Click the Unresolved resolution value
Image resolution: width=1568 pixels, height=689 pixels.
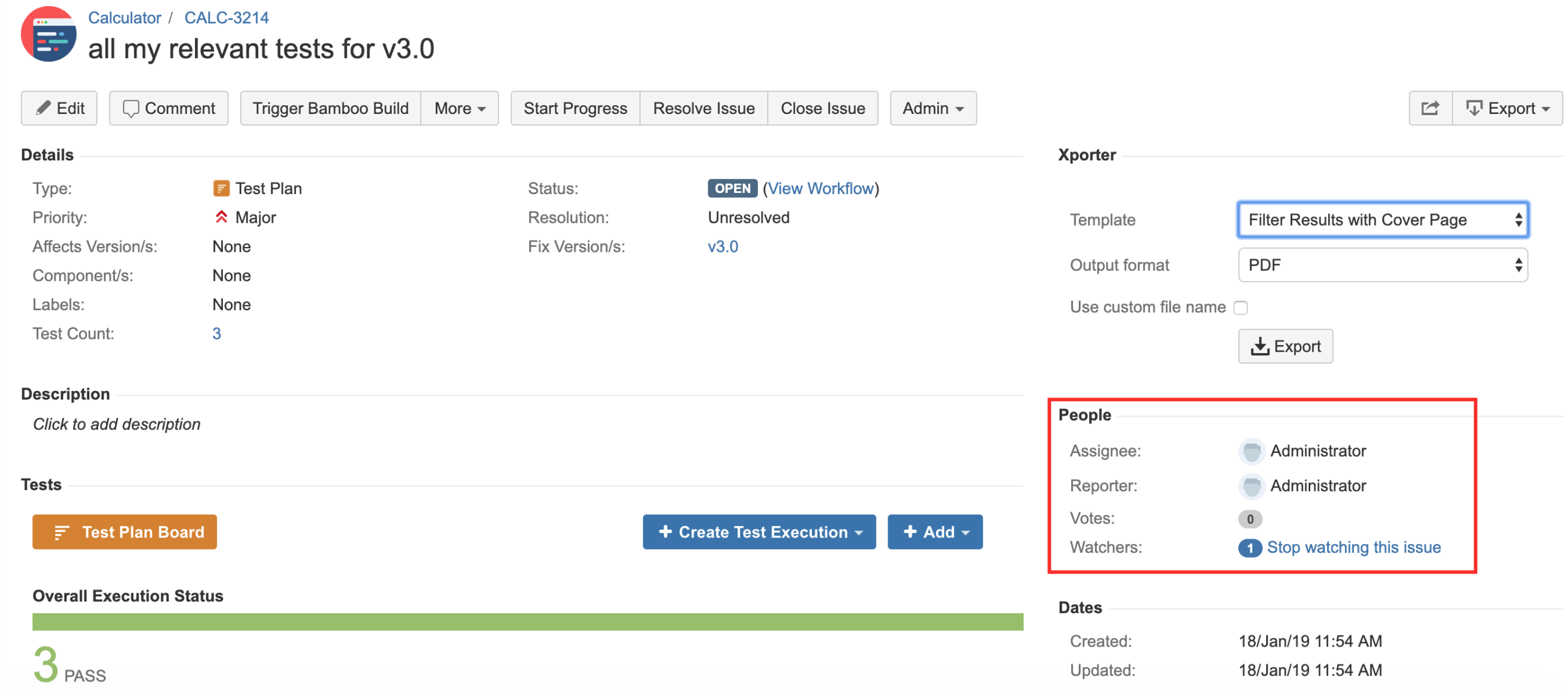tap(748, 217)
